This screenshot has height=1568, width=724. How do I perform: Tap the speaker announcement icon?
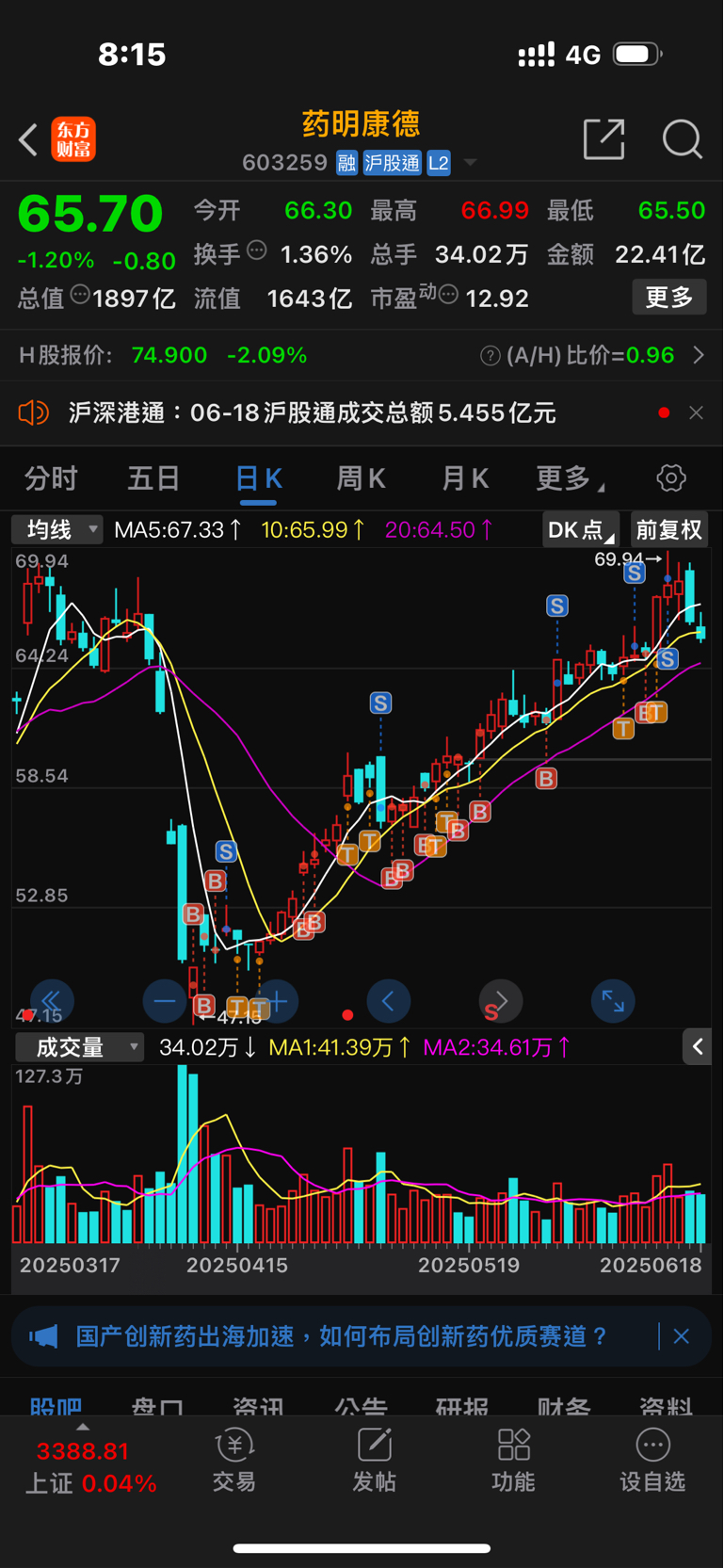[x=33, y=412]
